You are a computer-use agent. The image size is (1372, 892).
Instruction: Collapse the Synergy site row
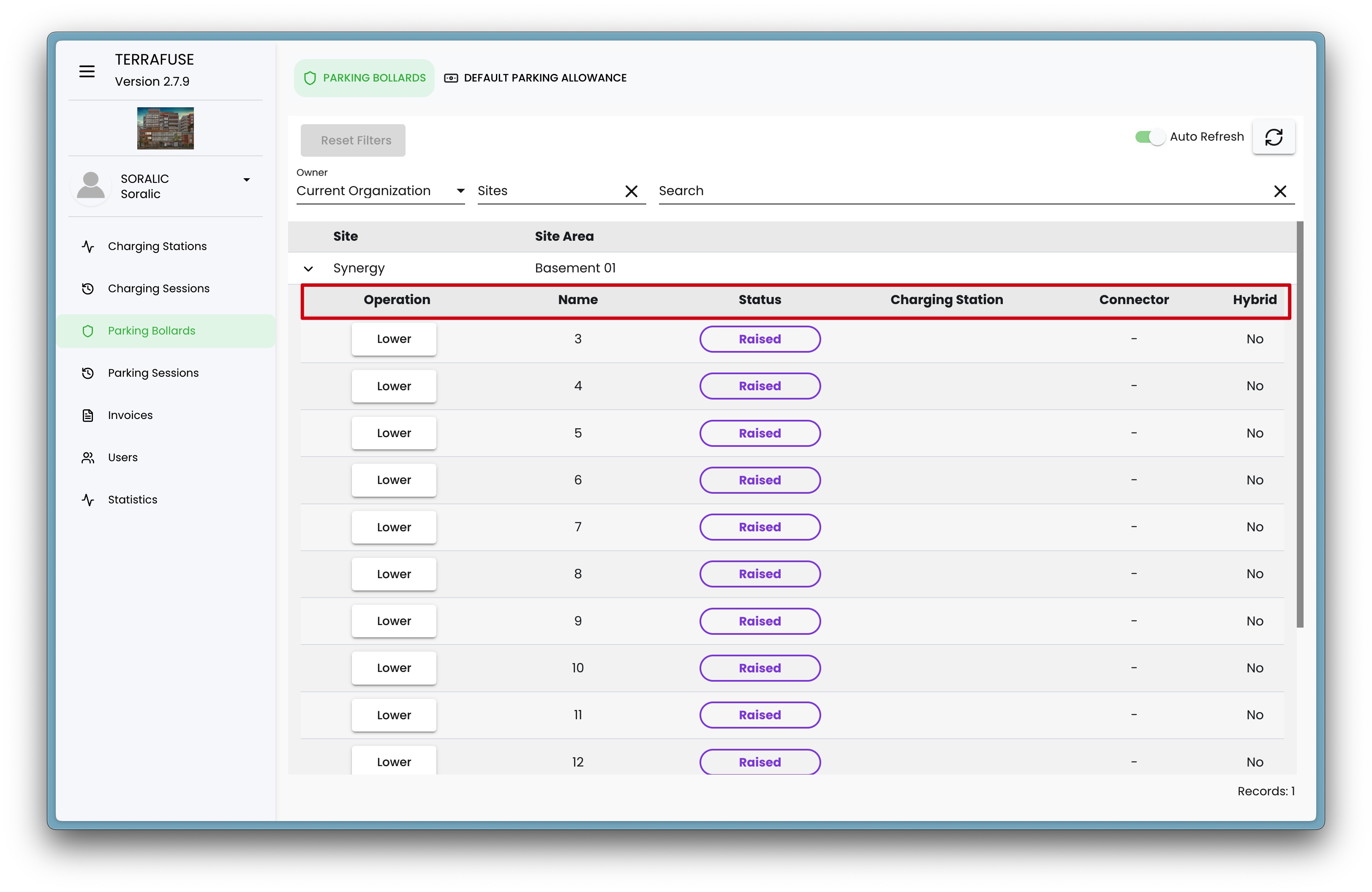click(x=308, y=269)
